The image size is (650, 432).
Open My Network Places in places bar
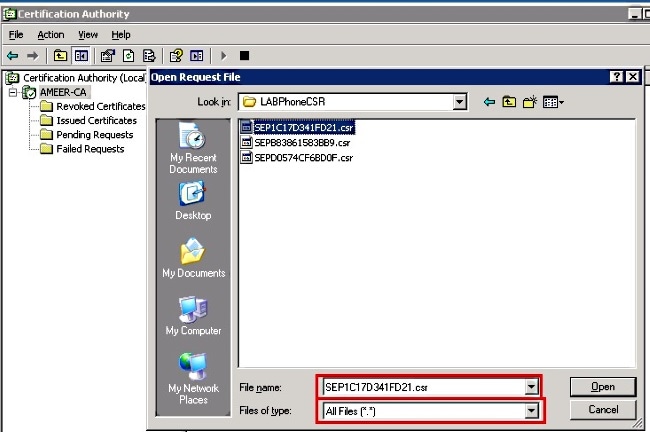tap(193, 379)
